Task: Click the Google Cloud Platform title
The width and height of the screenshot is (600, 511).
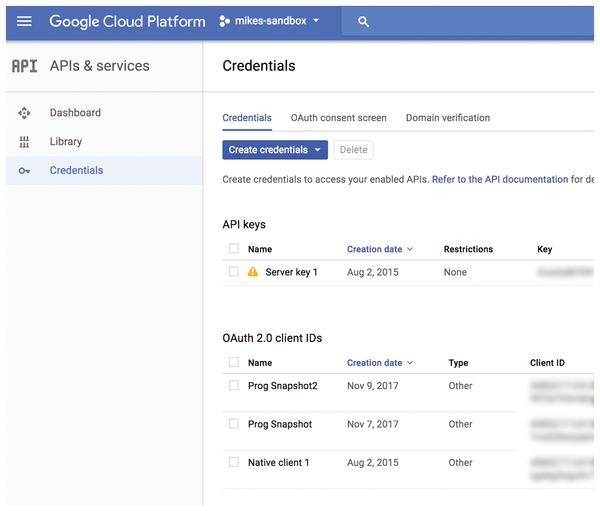Action: coord(127,21)
